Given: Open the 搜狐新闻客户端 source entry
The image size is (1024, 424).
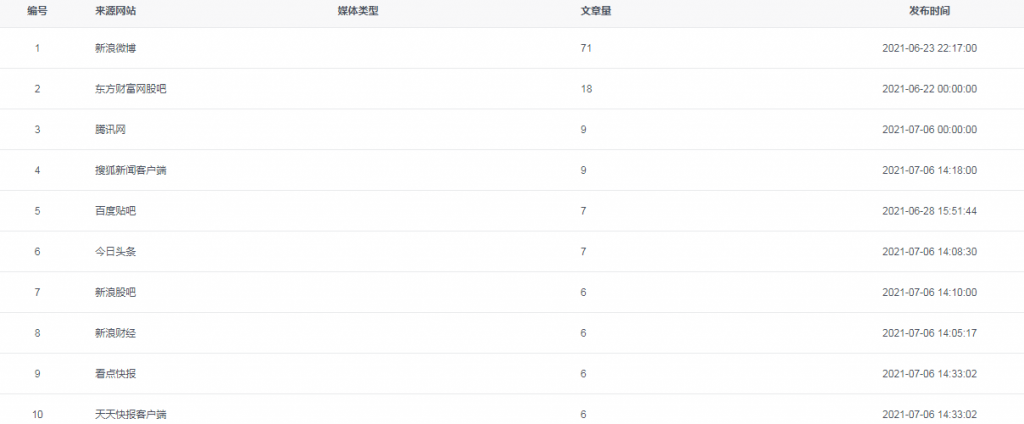Looking at the screenshot, I should click(x=130, y=170).
